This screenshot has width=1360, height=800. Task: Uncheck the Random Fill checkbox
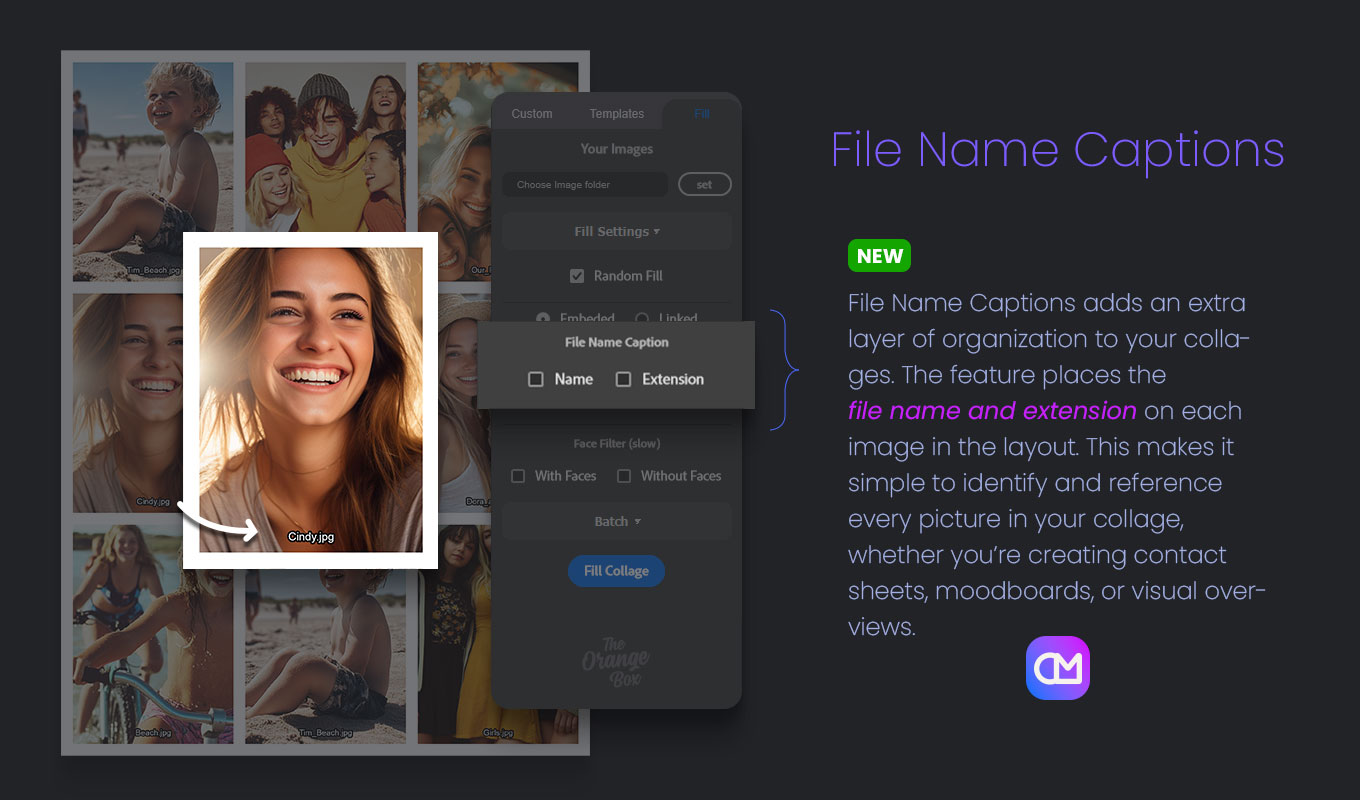(x=577, y=276)
